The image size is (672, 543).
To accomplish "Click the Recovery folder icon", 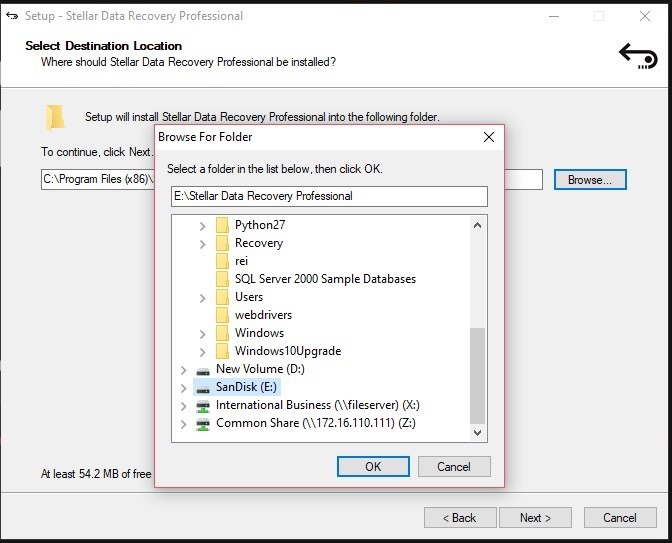I will pos(222,243).
